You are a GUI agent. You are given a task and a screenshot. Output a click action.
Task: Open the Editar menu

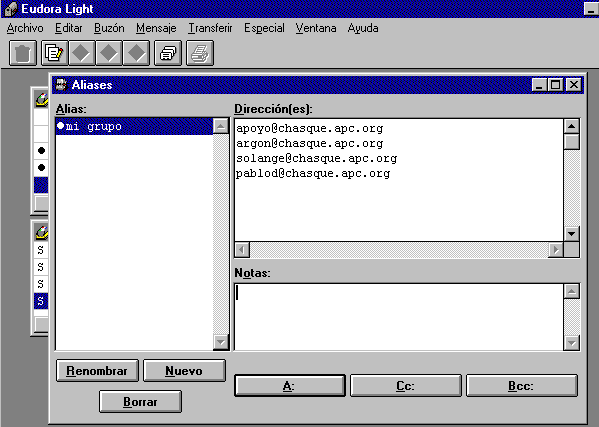(69, 28)
